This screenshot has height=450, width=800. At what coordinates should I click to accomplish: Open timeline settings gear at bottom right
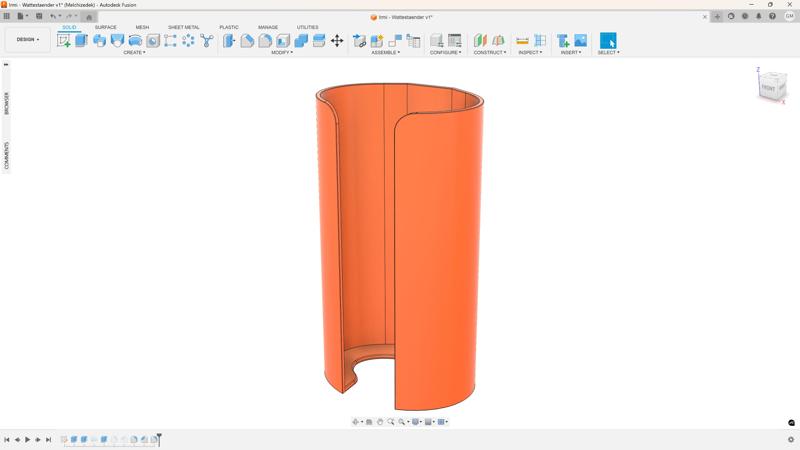[791, 440]
